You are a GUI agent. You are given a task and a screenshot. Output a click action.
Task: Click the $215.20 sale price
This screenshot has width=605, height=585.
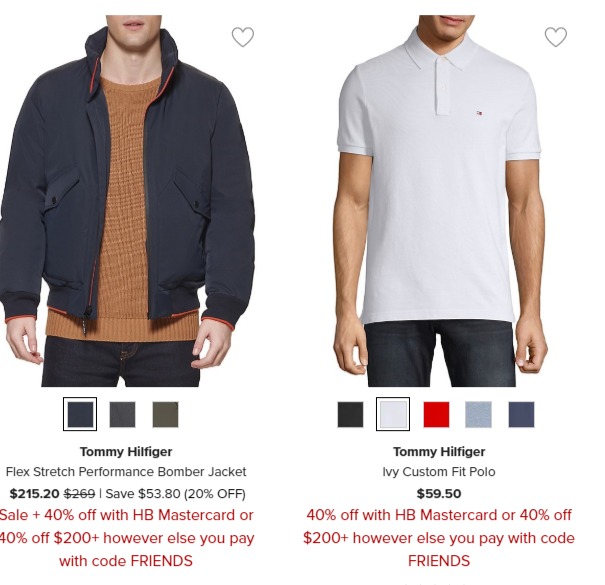pos(34,494)
